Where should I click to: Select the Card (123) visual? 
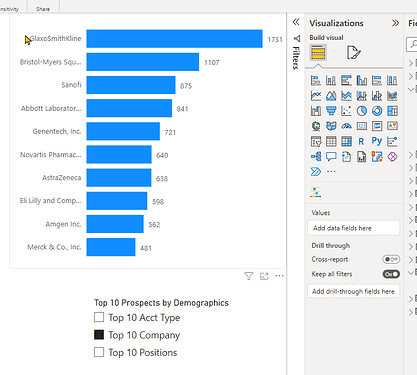tap(362, 126)
